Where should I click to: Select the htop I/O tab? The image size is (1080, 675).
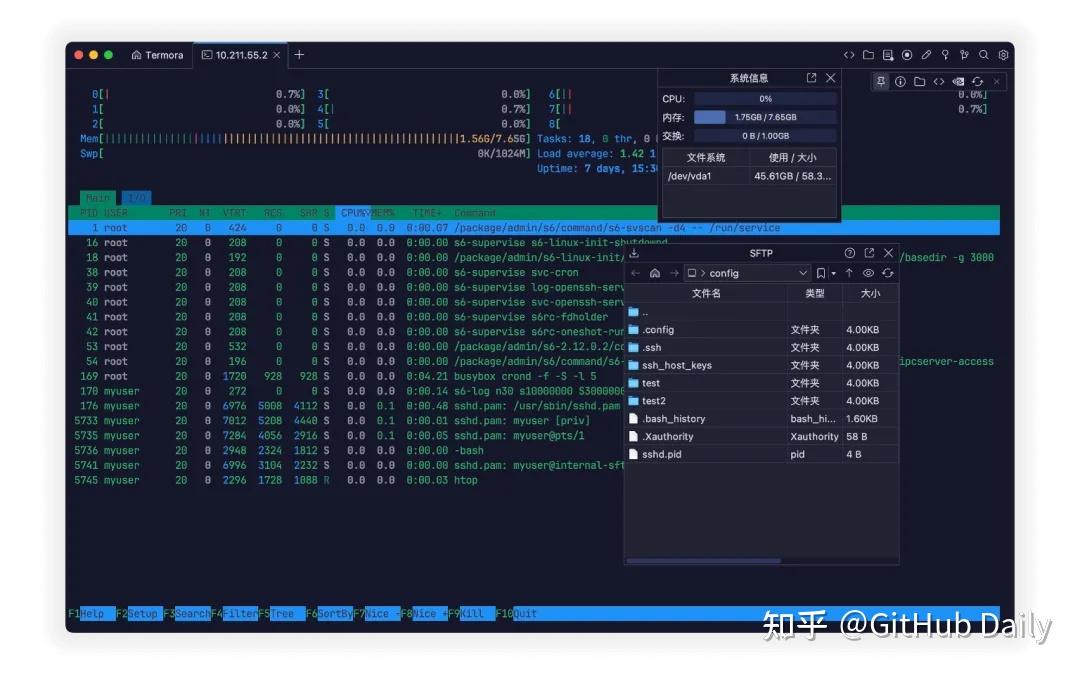(x=136, y=198)
